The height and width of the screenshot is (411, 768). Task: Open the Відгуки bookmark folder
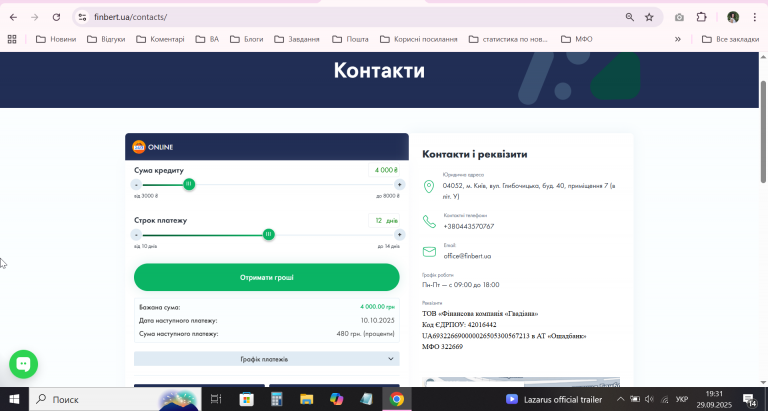click(x=106, y=39)
